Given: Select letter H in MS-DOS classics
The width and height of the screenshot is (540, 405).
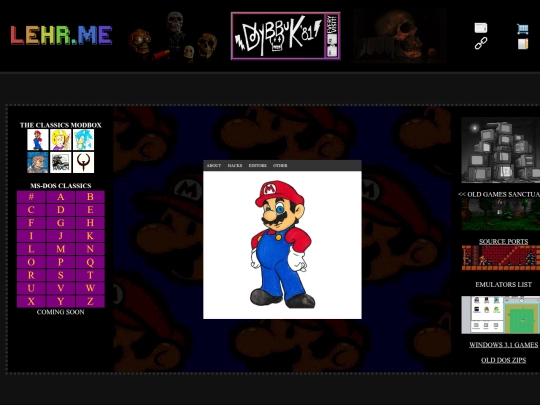Looking at the screenshot, I should coord(90,223).
